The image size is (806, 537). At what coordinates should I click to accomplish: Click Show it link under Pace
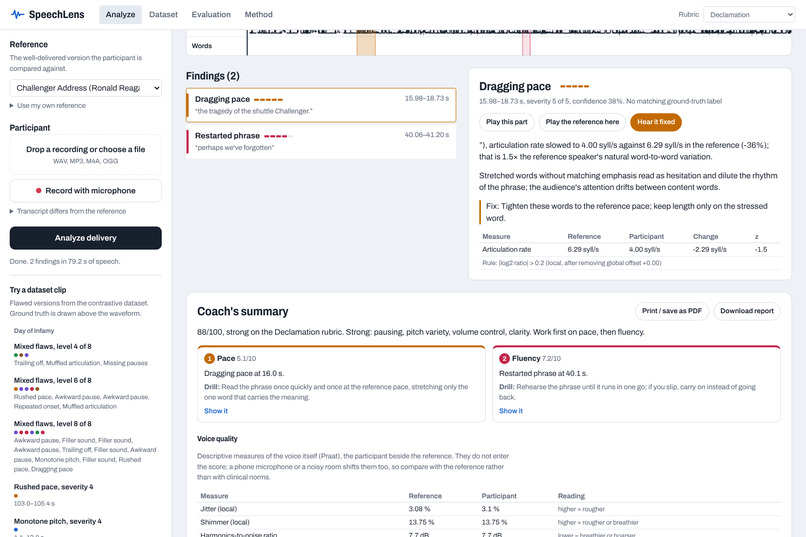[216, 411]
